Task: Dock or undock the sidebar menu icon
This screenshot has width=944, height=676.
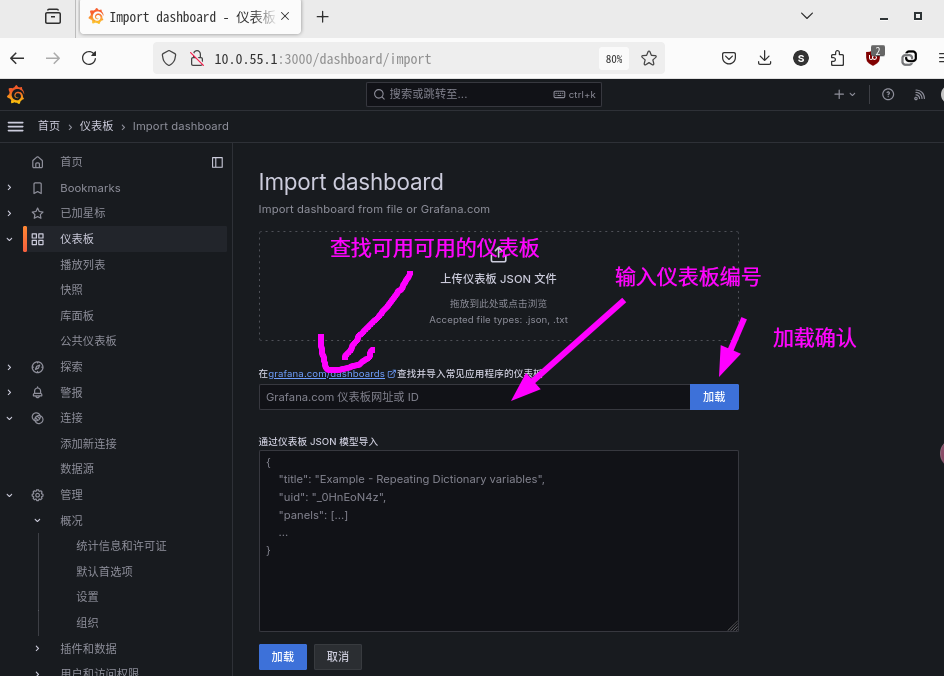Action: pos(217,163)
